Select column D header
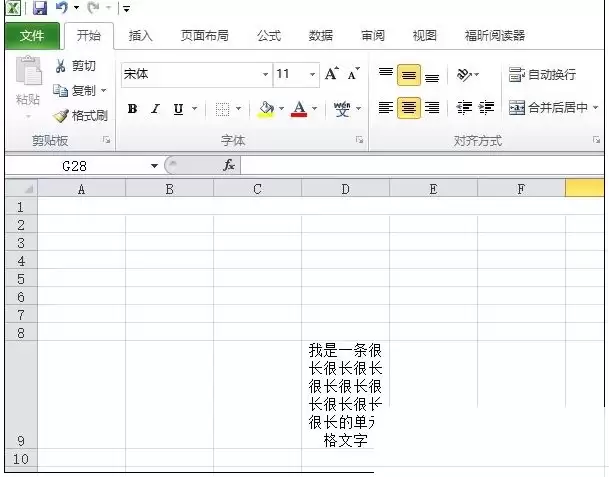The image size is (609, 477). coord(345,189)
